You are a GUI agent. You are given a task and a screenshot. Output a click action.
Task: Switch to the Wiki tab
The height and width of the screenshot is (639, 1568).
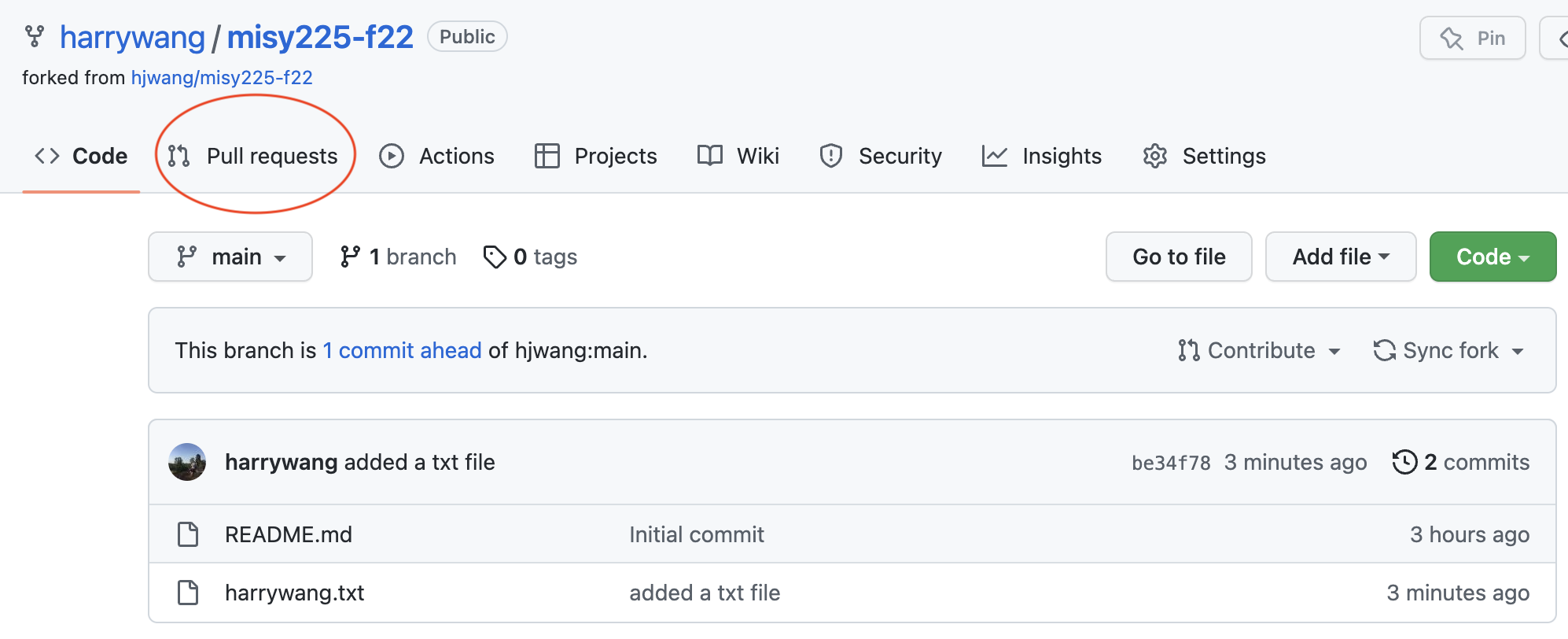738,156
